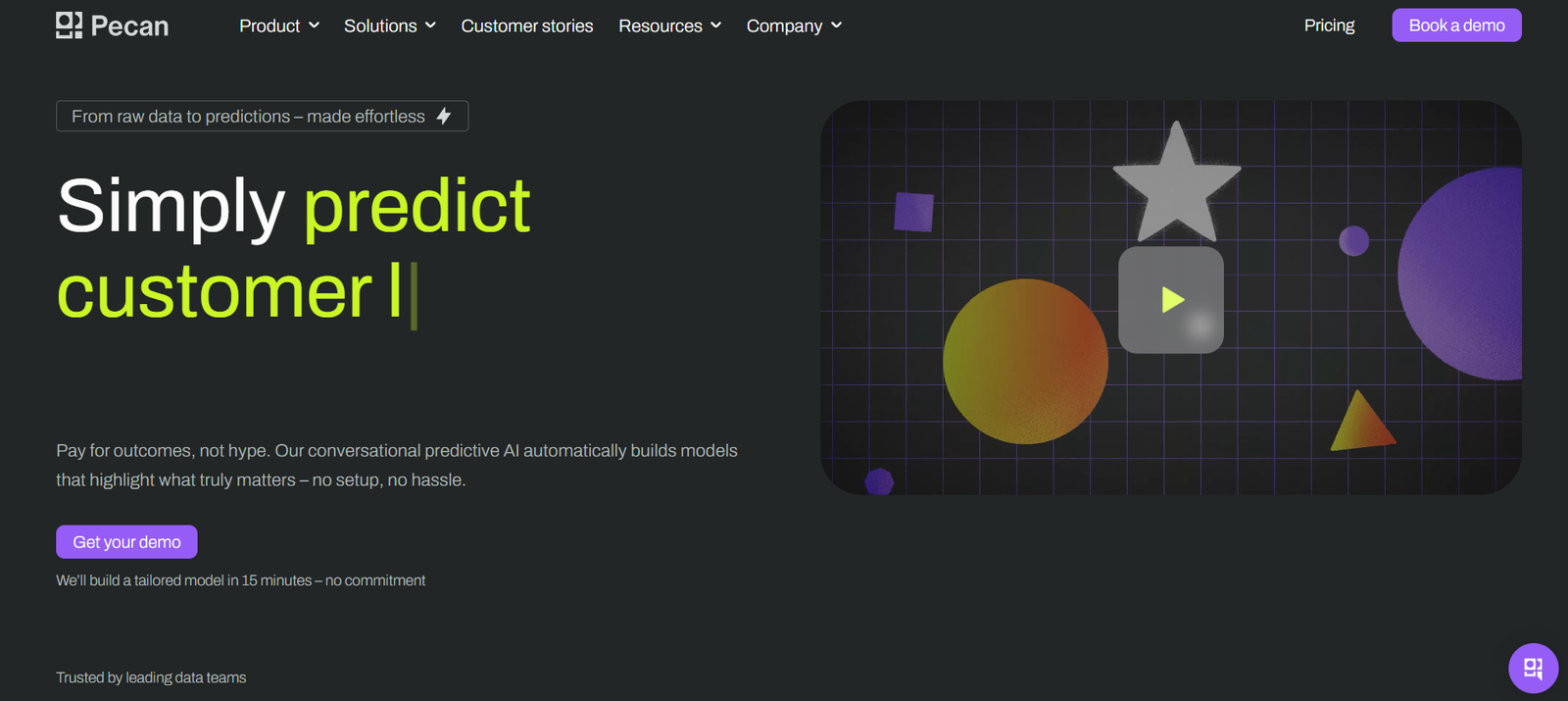Click the gray star in video thumbnail
Image resolution: width=1568 pixels, height=701 pixels.
pyautogui.click(x=1176, y=186)
